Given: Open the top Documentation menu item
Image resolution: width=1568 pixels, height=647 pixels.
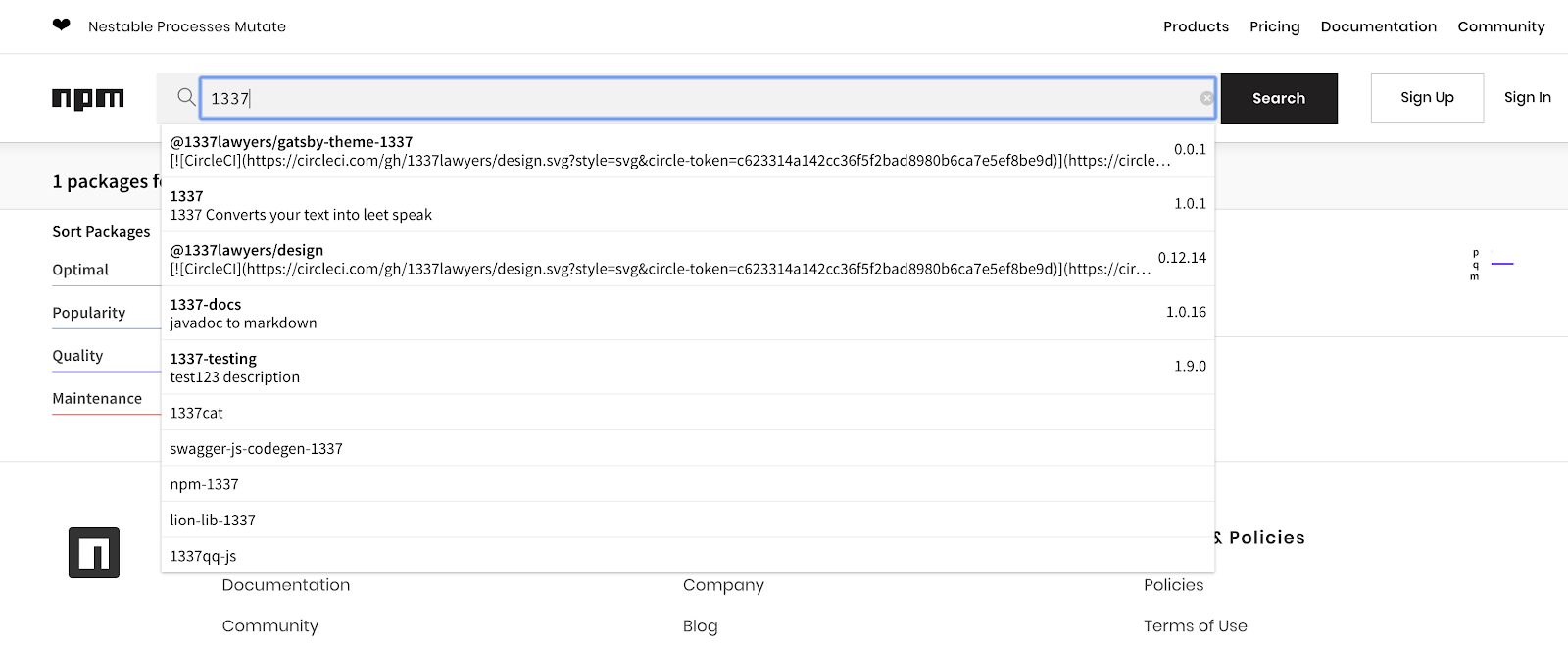Looking at the screenshot, I should (x=1378, y=26).
